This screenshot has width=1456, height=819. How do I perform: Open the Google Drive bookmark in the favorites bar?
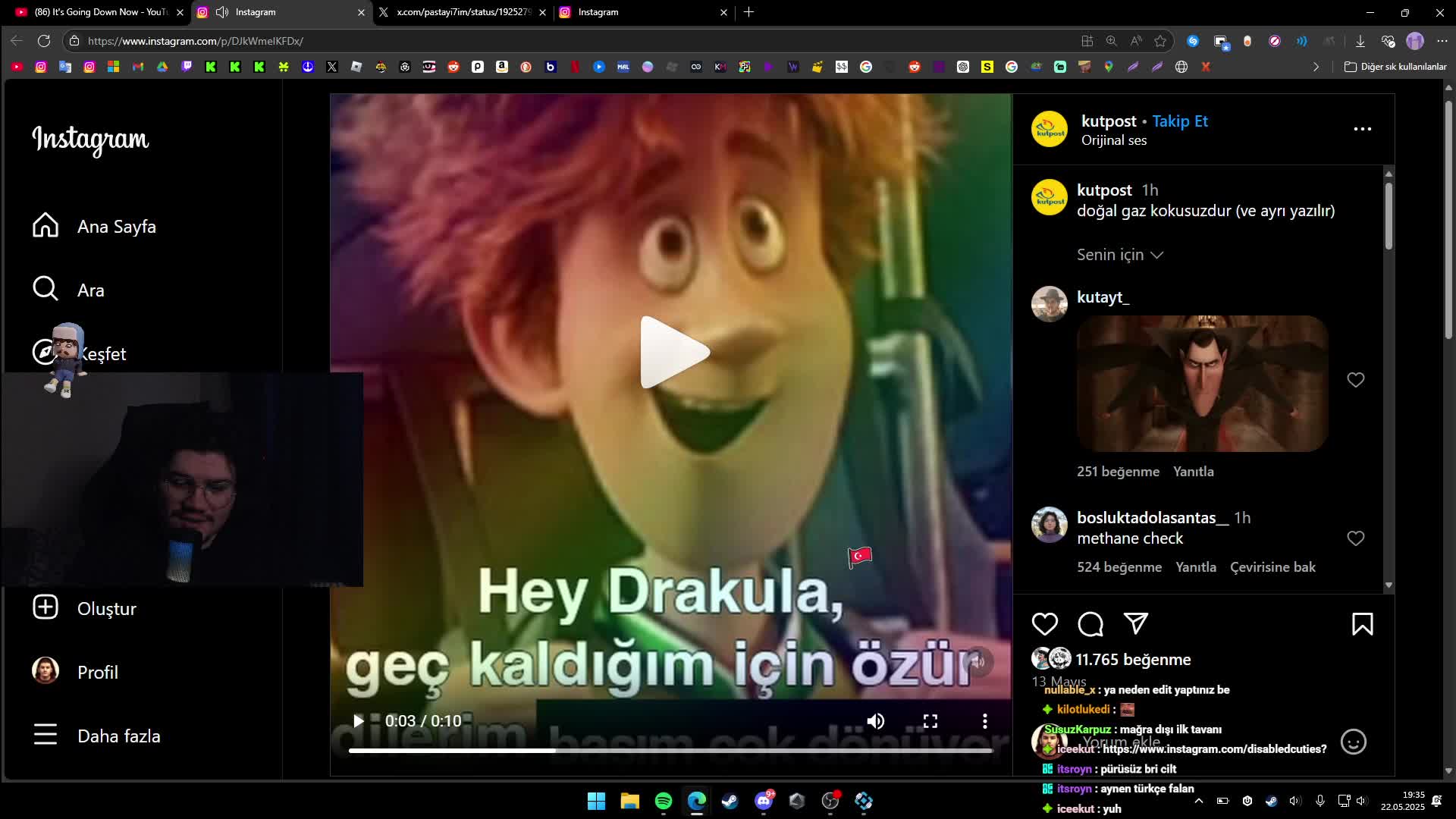pos(162,67)
